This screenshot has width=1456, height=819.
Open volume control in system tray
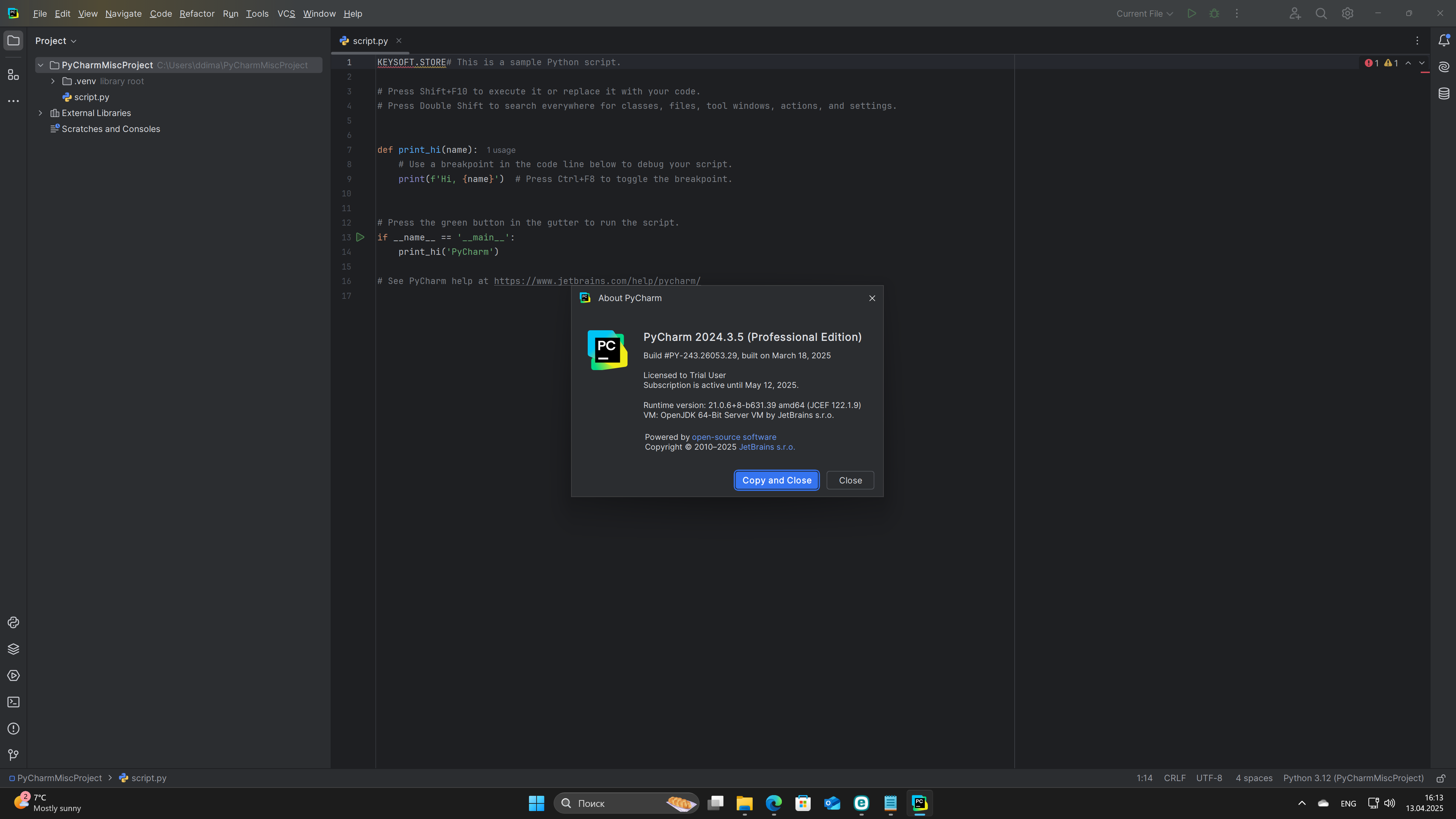pyautogui.click(x=1390, y=803)
